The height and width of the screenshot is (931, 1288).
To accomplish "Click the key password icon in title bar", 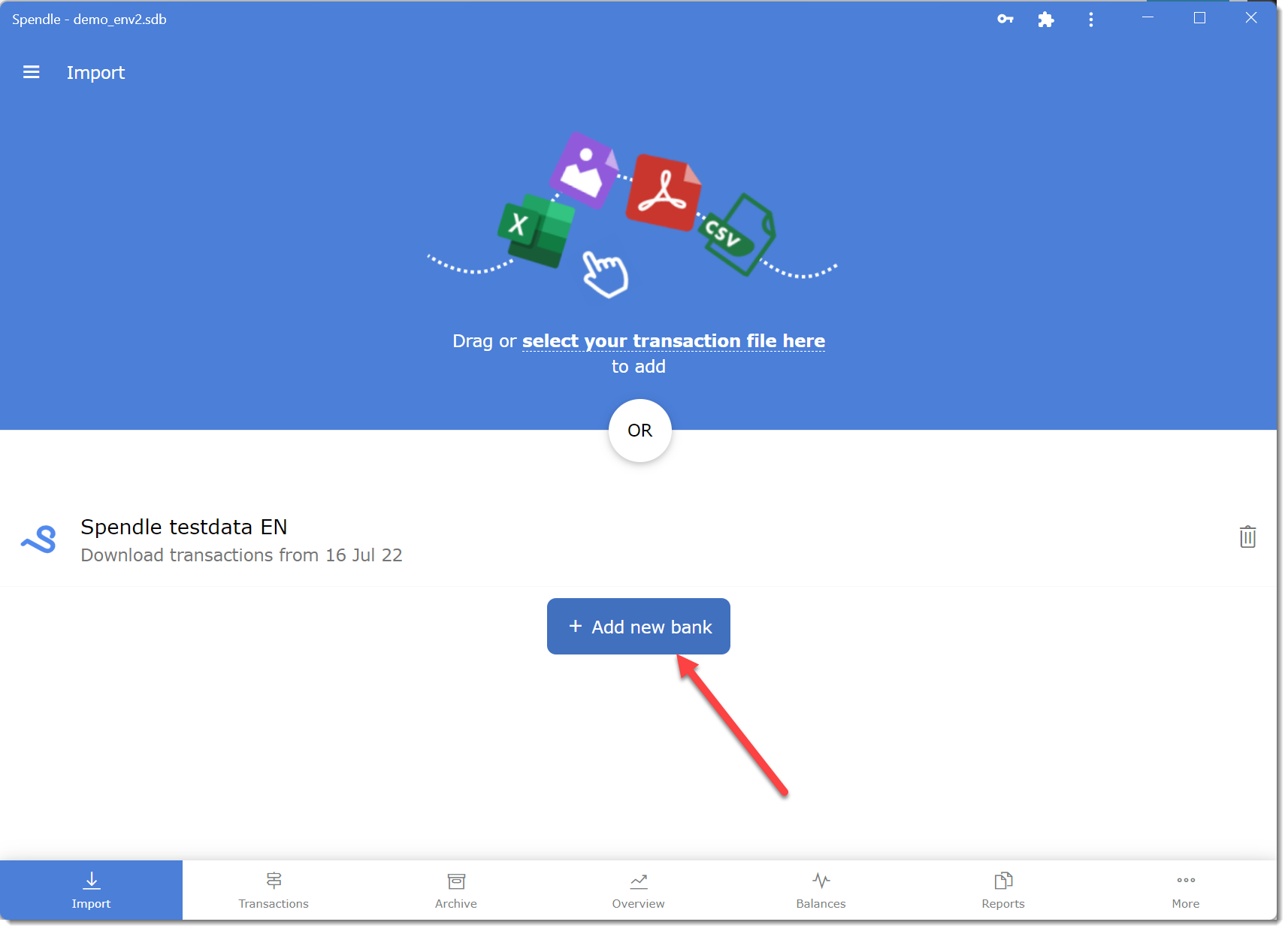I will (x=1005, y=20).
